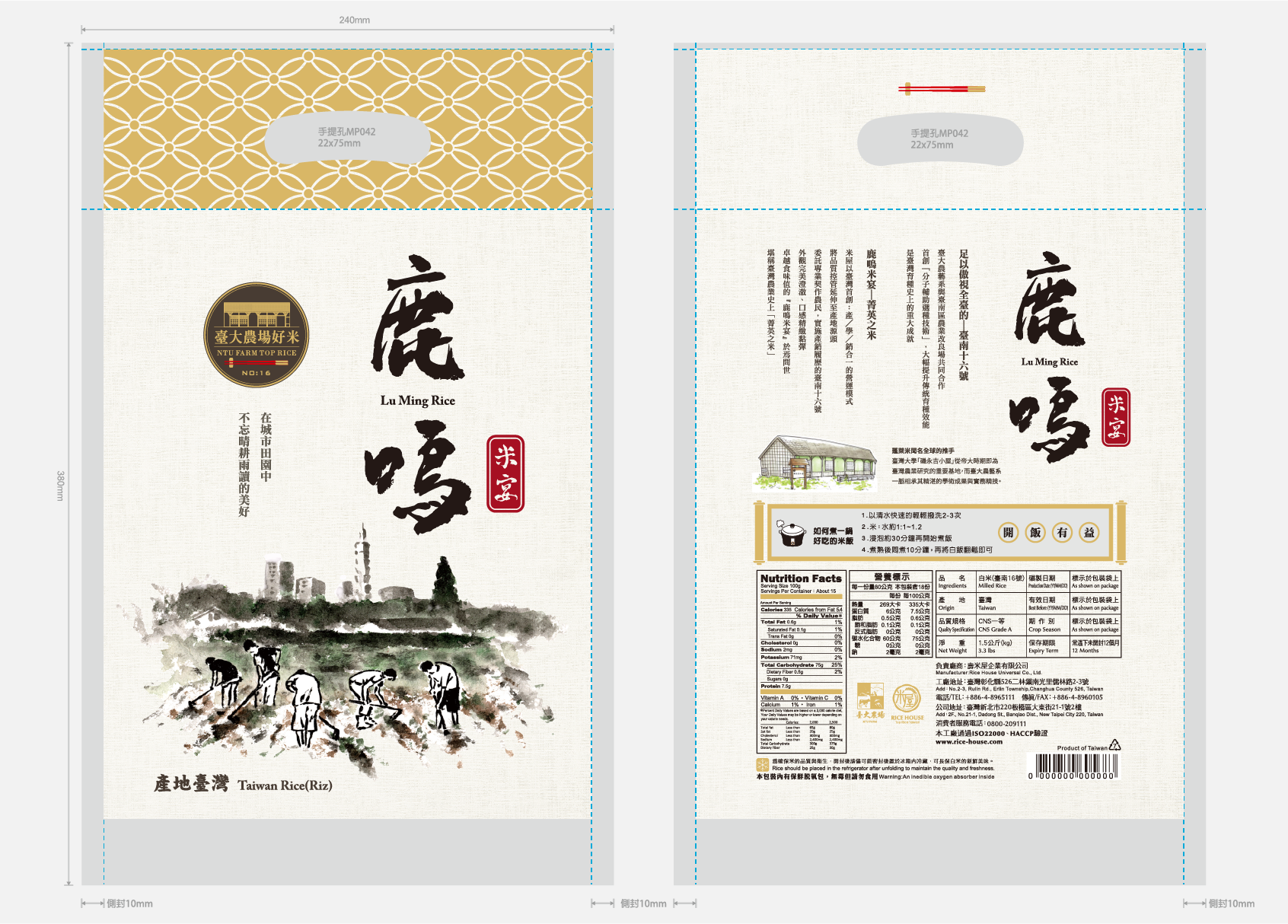Click the barcode on back panel
Viewport: 1288px width, 924px height.
point(1073,766)
